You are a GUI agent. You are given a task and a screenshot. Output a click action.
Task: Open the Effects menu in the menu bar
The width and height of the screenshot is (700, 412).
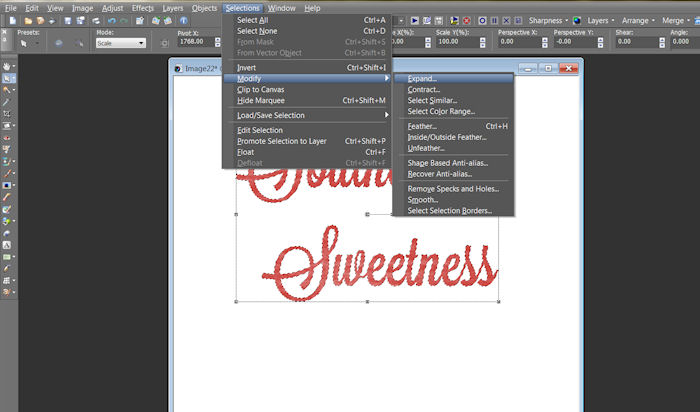tap(142, 7)
